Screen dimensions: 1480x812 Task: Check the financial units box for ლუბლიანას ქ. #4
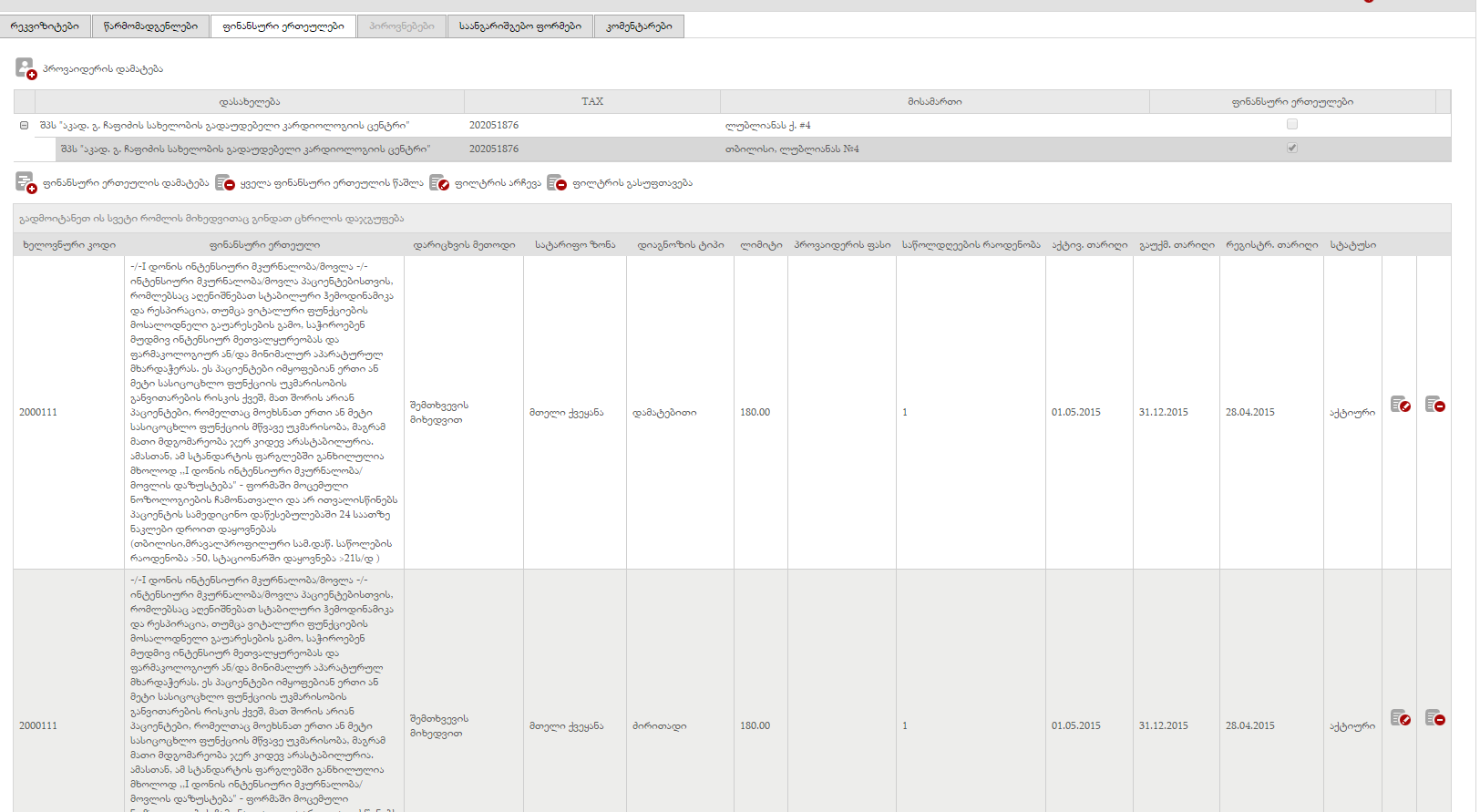1291,125
